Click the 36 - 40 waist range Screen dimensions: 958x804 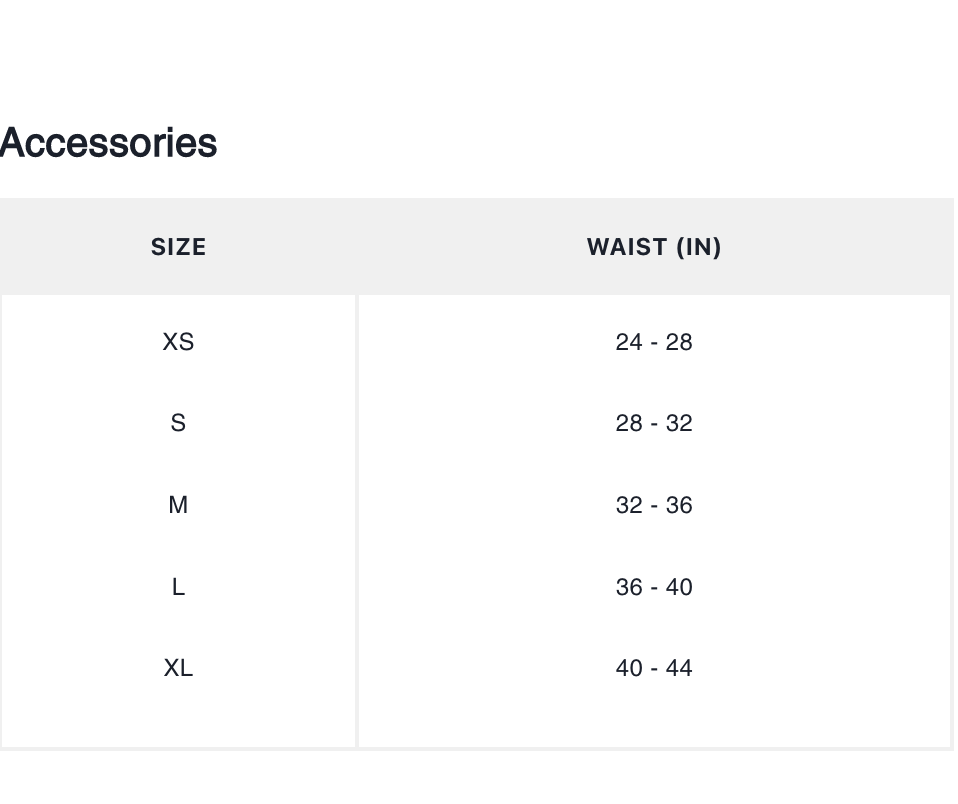pos(654,587)
